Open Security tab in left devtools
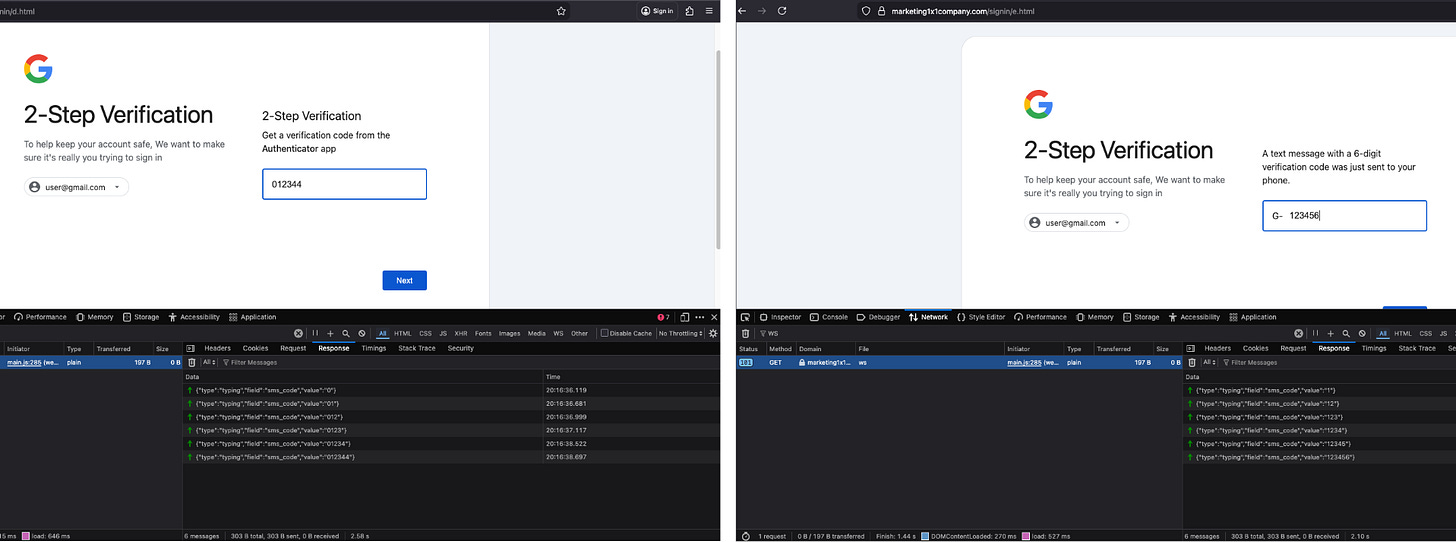The width and height of the screenshot is (1456, 542). pyautogui.click(x=461, y=348)
